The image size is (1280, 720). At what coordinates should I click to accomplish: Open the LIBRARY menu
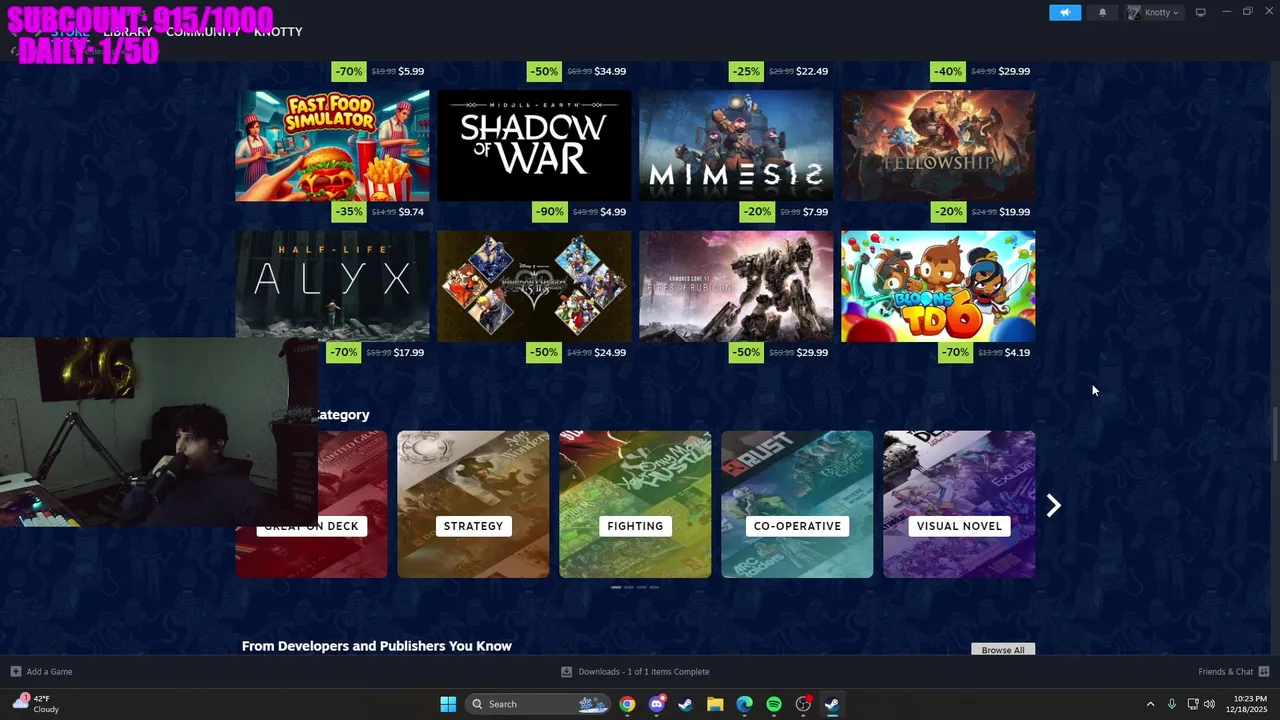(128, 32)
